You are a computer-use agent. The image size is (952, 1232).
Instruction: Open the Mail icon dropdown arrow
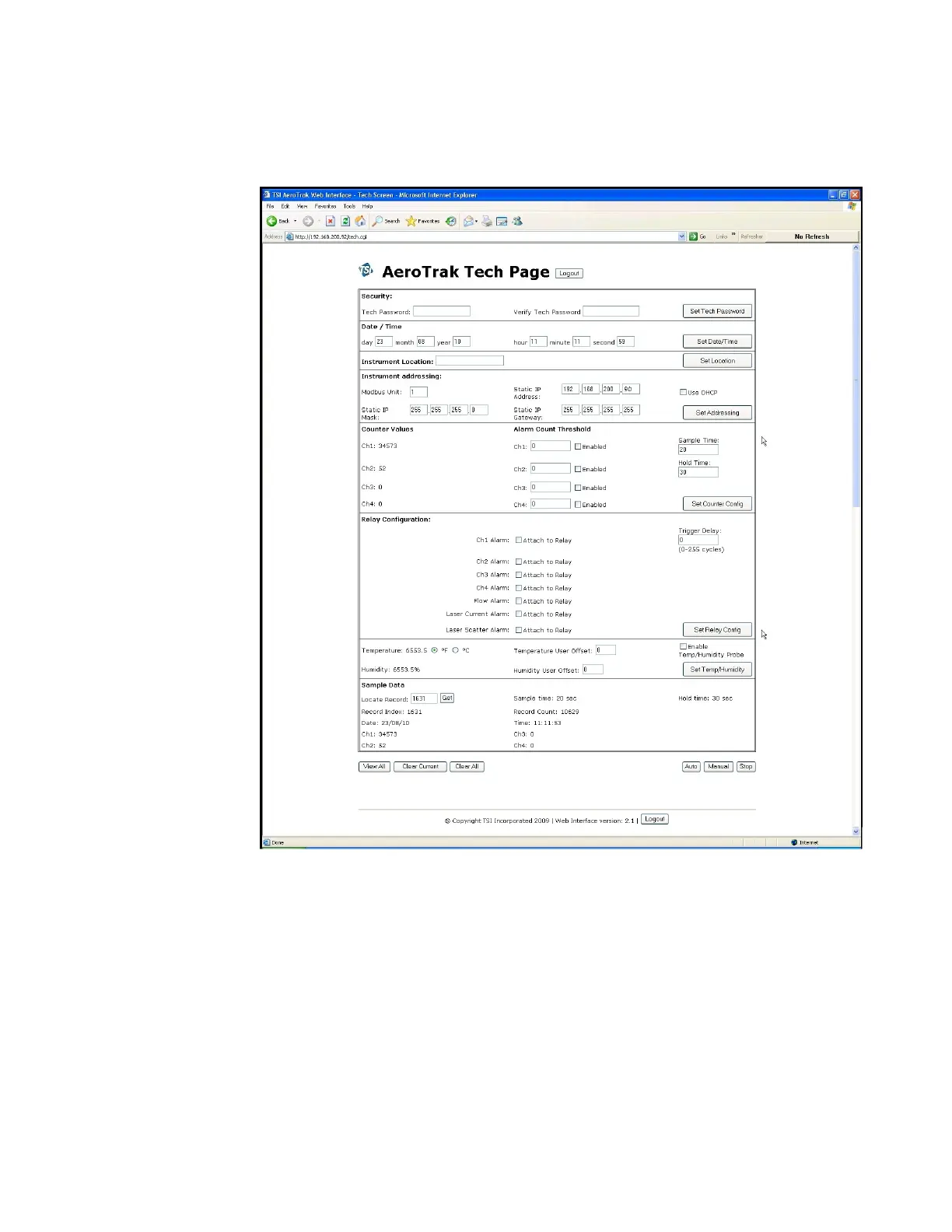click(476, 221)
